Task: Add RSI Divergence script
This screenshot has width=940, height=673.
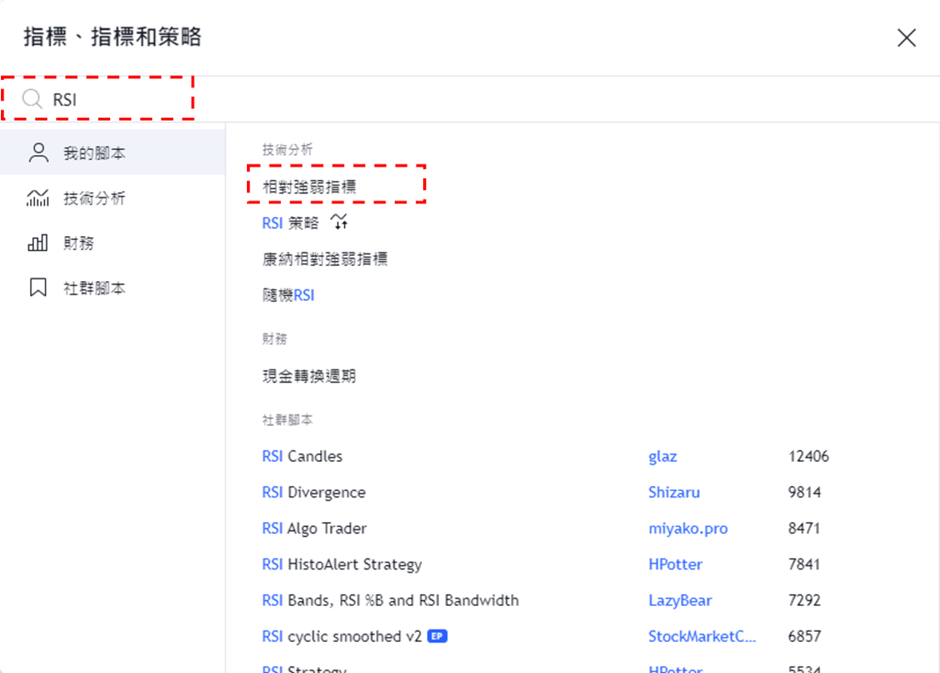Action: tap(314, 492)
